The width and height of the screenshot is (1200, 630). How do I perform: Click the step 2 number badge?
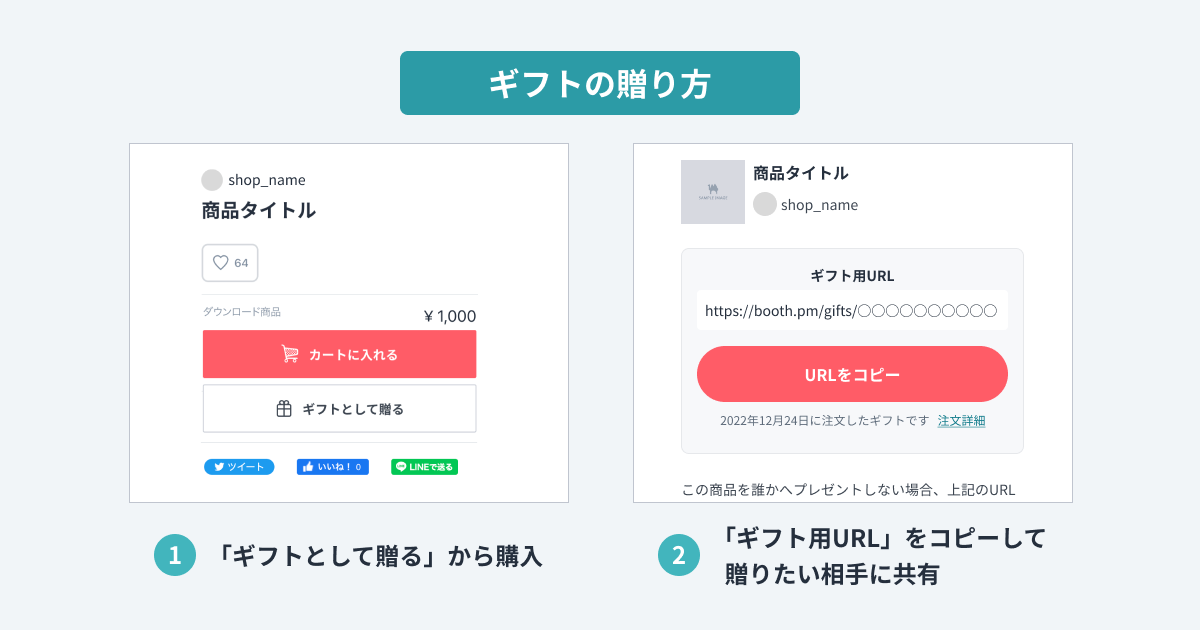coord(679,556)
